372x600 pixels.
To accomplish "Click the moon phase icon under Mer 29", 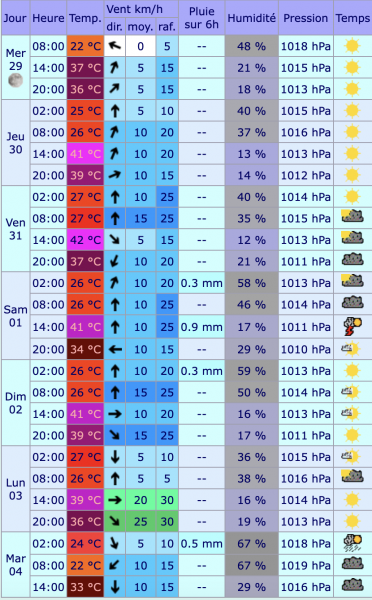I will click(15, 80).
